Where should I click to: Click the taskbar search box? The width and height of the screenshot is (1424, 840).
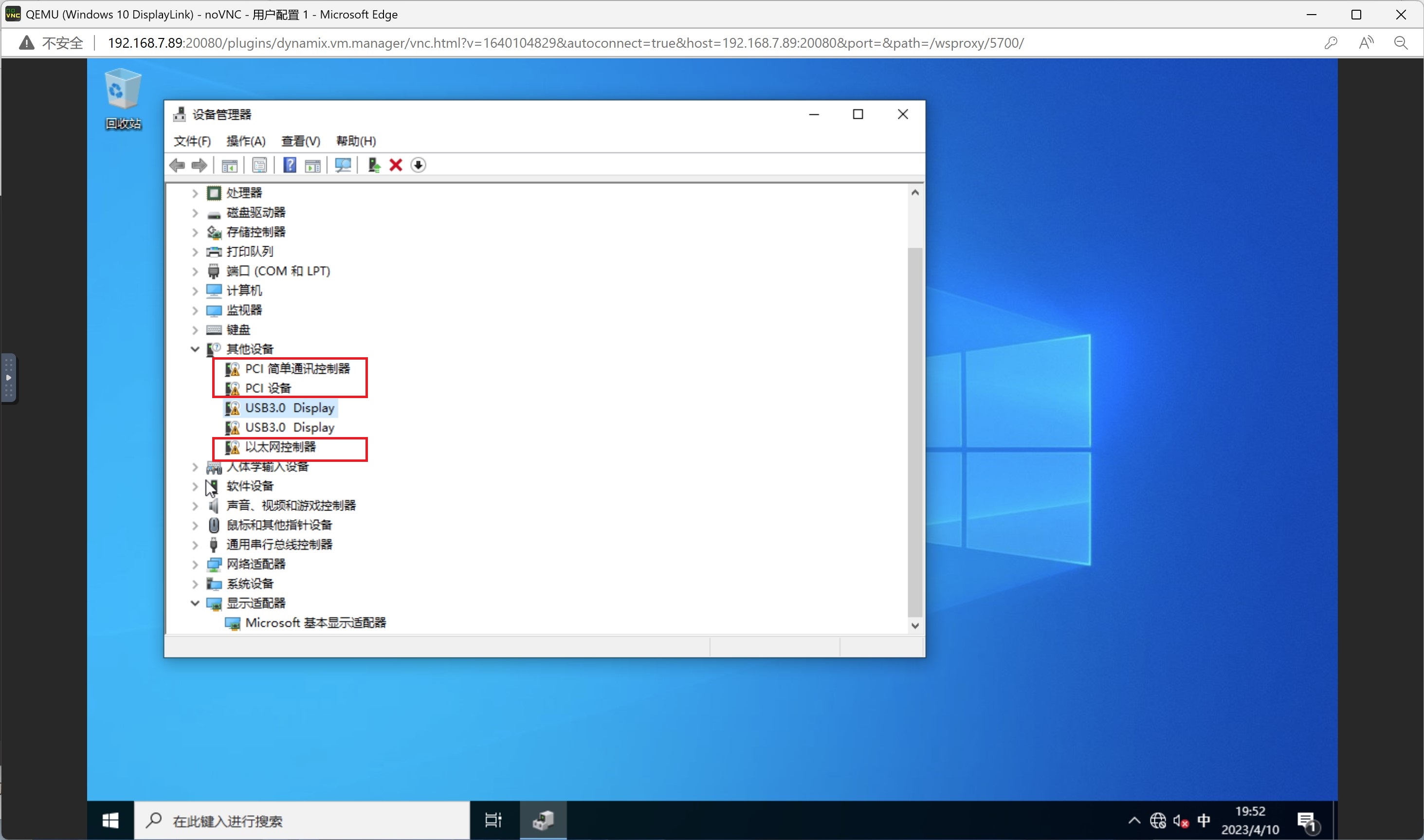click(306, 821)
